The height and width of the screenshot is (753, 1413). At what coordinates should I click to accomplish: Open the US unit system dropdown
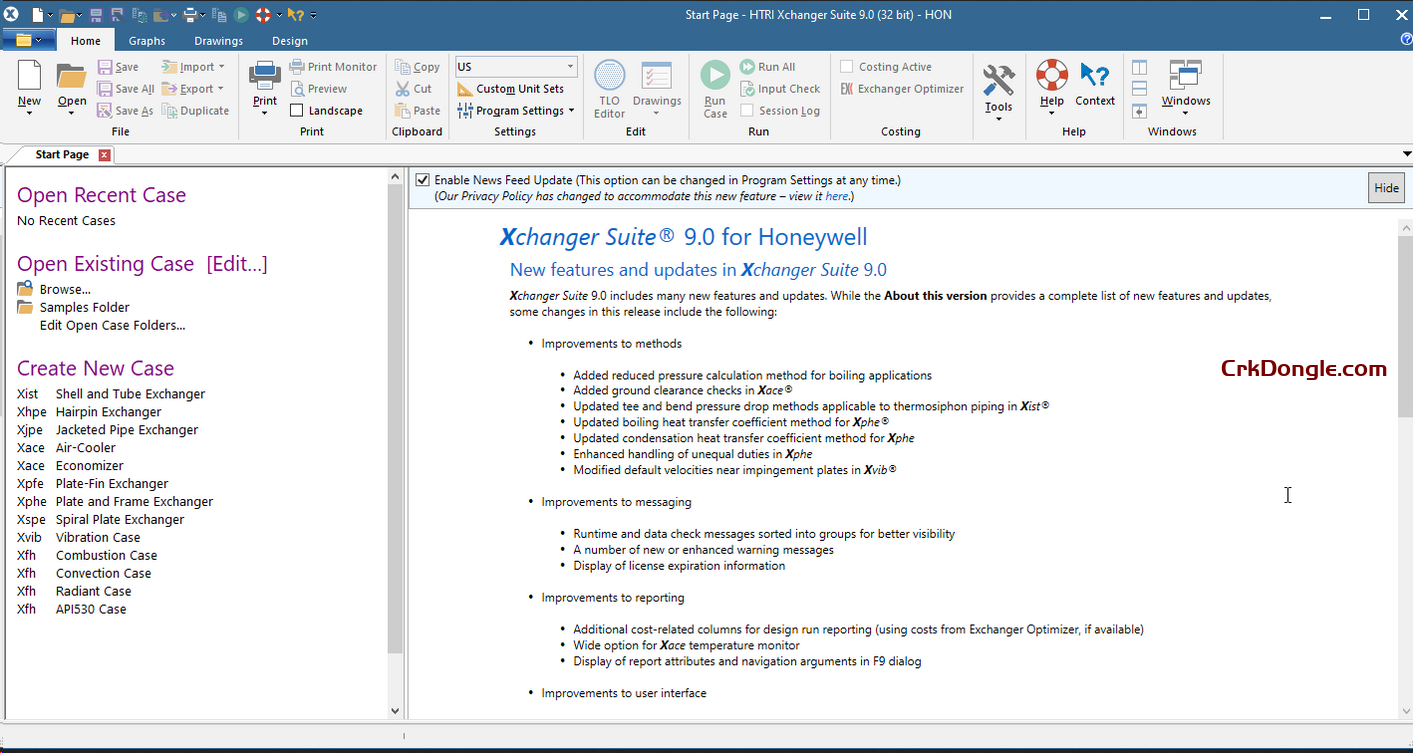point(571,66)
